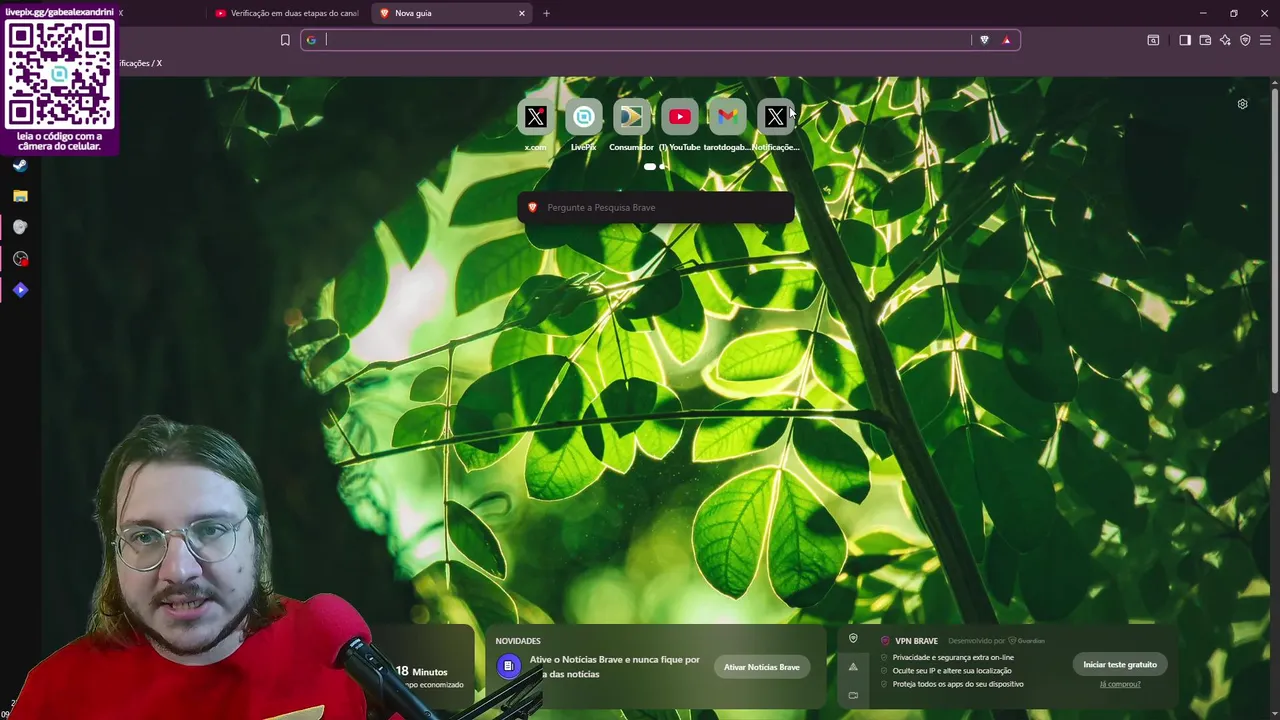Close the Nova guia tab
This screenshot has height=720, width=1280.
pyautogui.click(x=521, y=13)
